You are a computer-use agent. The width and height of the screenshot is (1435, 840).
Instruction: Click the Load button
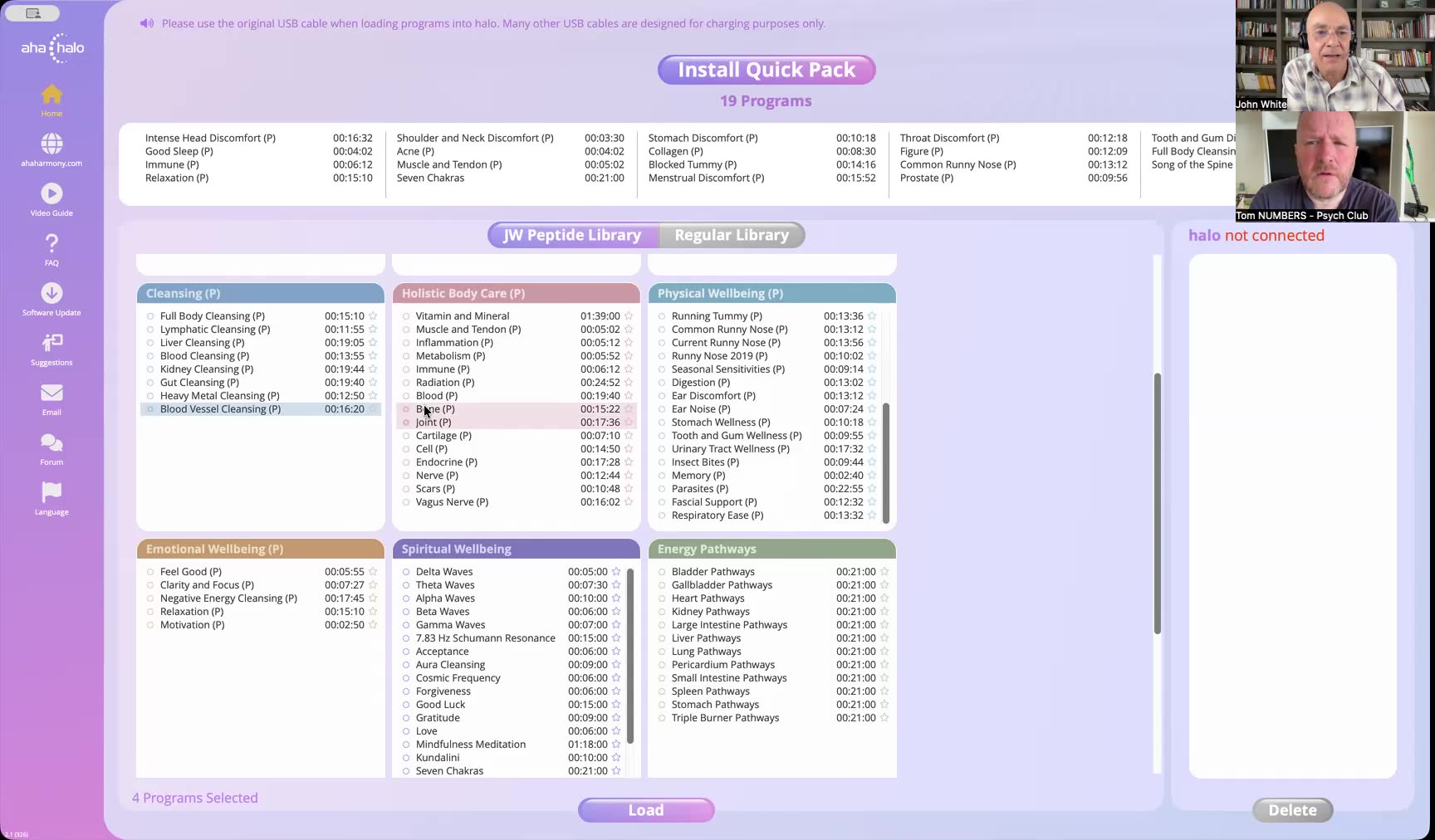click(x=646, y=810)
